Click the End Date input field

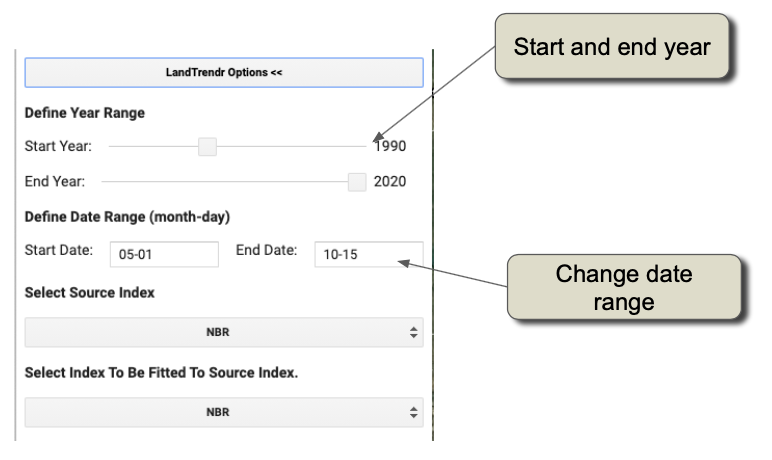(x=368, y=254)
